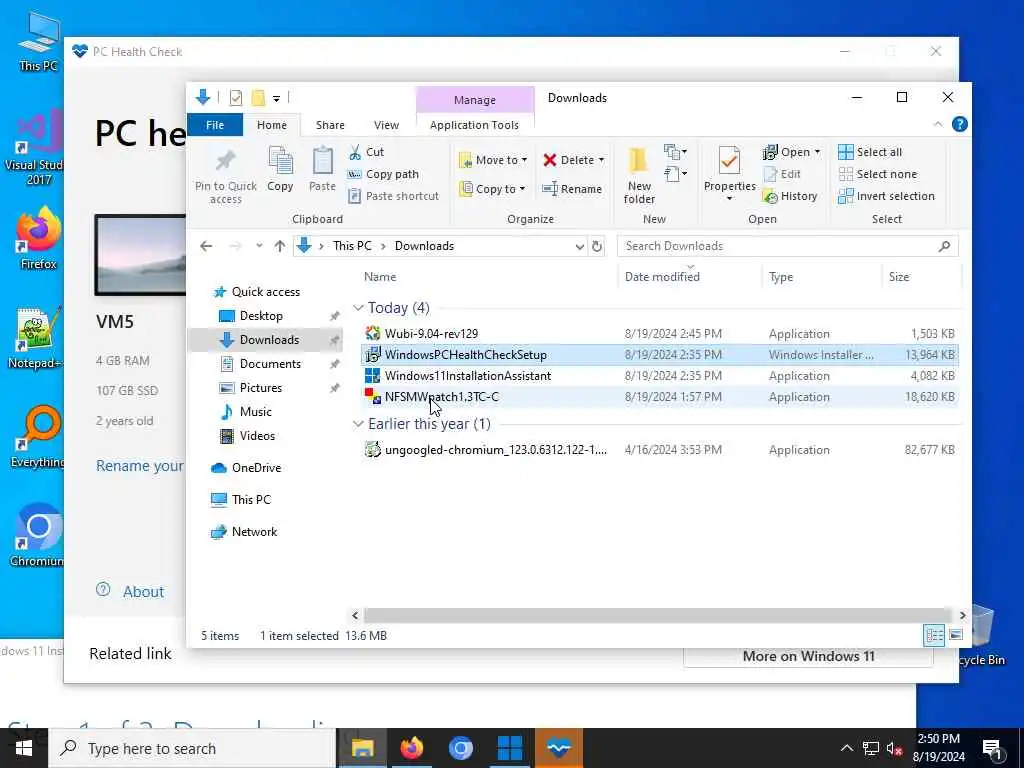
Task: Open file History from ribbon
Action: (790, 196)
